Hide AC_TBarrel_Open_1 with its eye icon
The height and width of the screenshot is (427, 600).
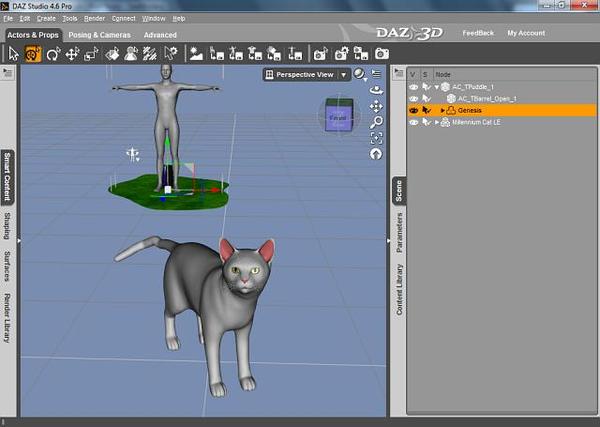click(413, 99)
